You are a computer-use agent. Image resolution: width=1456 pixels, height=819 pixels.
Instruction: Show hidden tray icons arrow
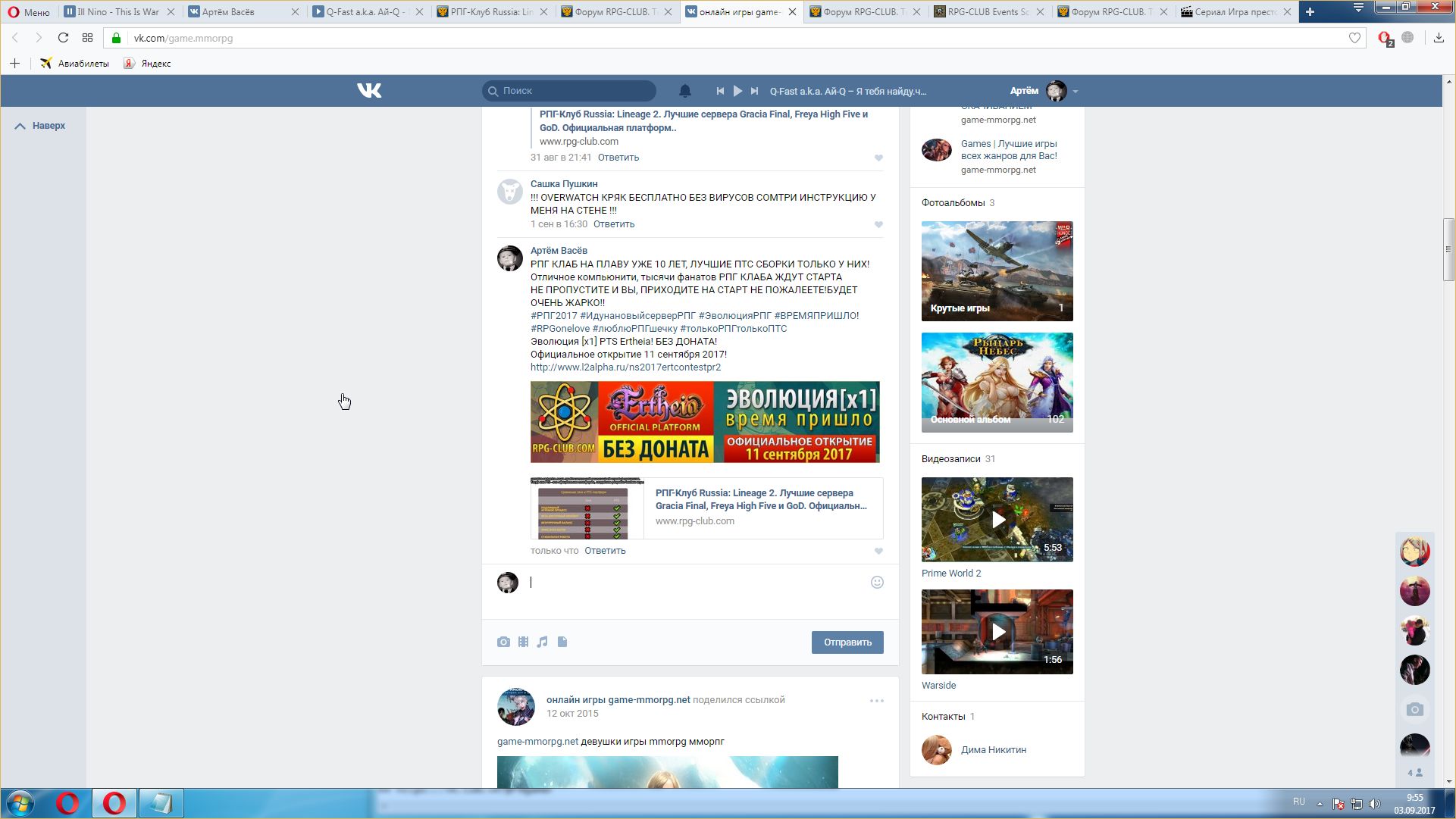tap(1320, 804)
